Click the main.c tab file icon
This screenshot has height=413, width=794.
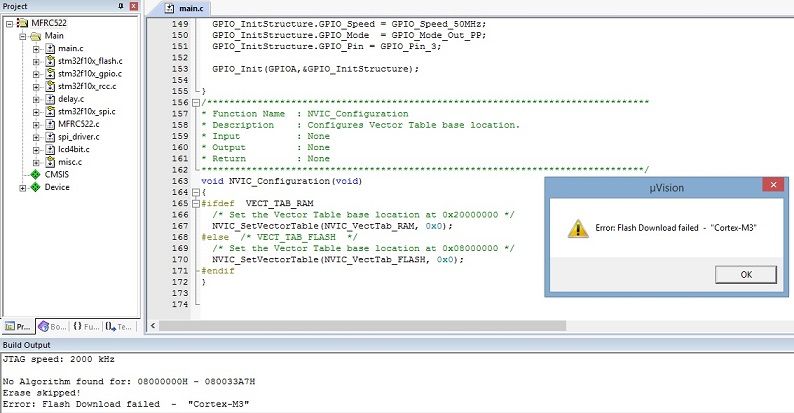click(x=170, y=9)
